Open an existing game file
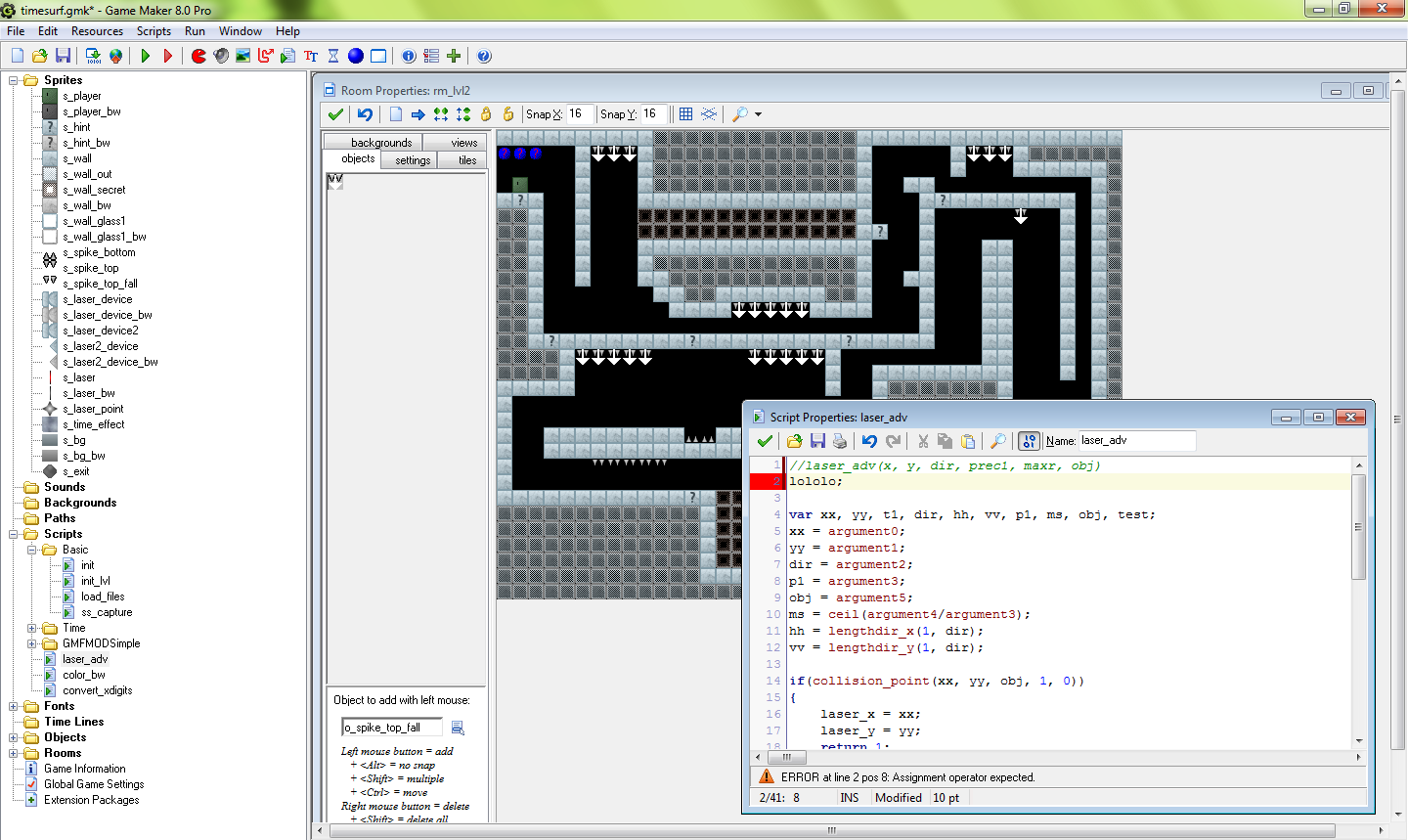The image size is (1408, 840). point(40,56)
